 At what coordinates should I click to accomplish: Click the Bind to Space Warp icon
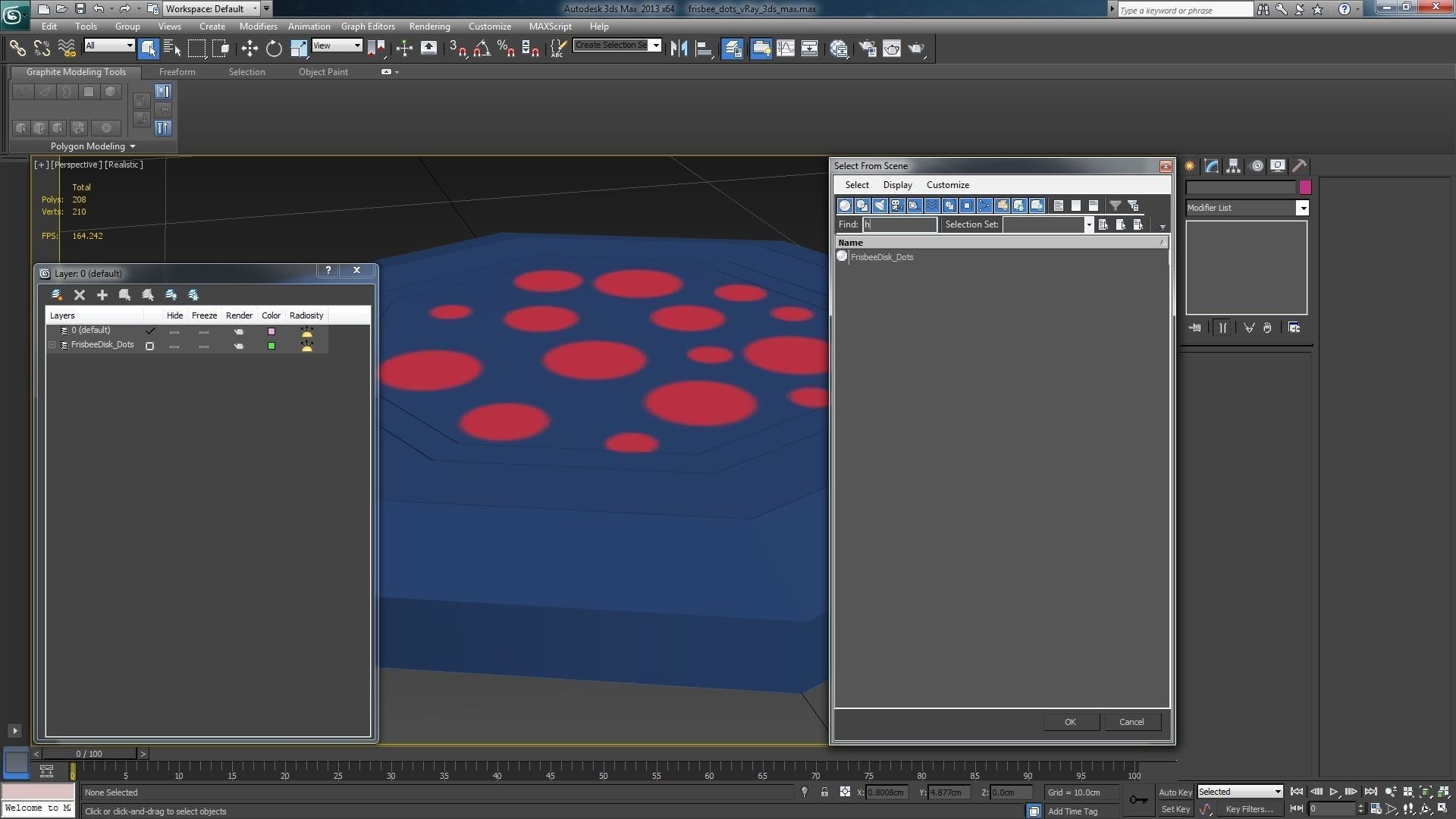[x=67, y=49]
